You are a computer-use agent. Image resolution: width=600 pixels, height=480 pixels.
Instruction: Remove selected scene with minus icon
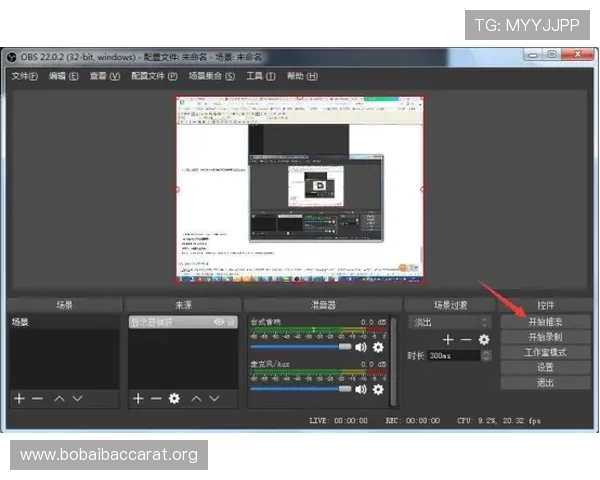pos(37,398)
